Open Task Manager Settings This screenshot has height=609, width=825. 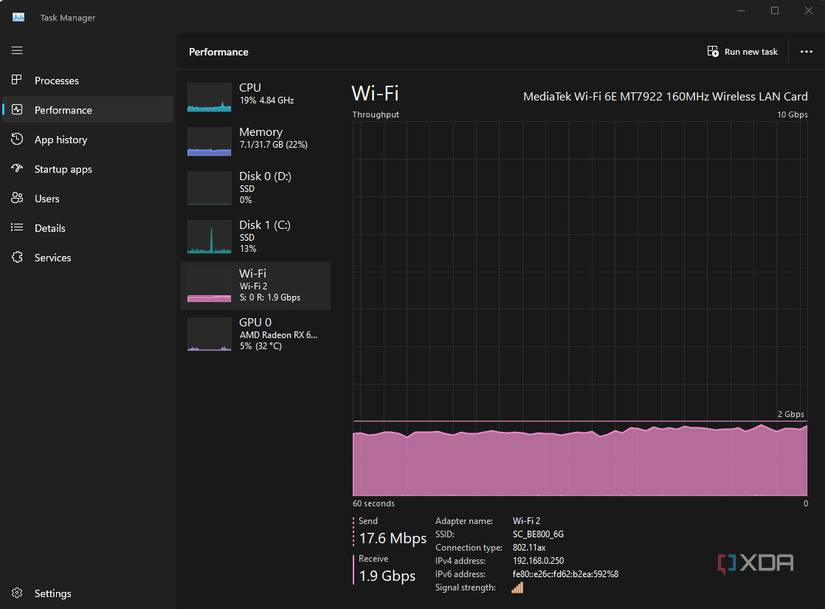click(87, 593)
